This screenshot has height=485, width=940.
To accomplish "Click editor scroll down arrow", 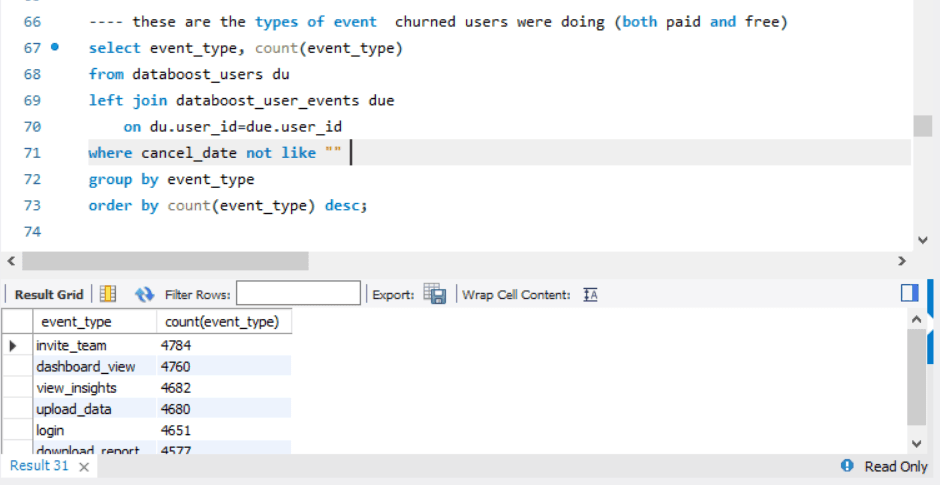I will tap(923, 240).
